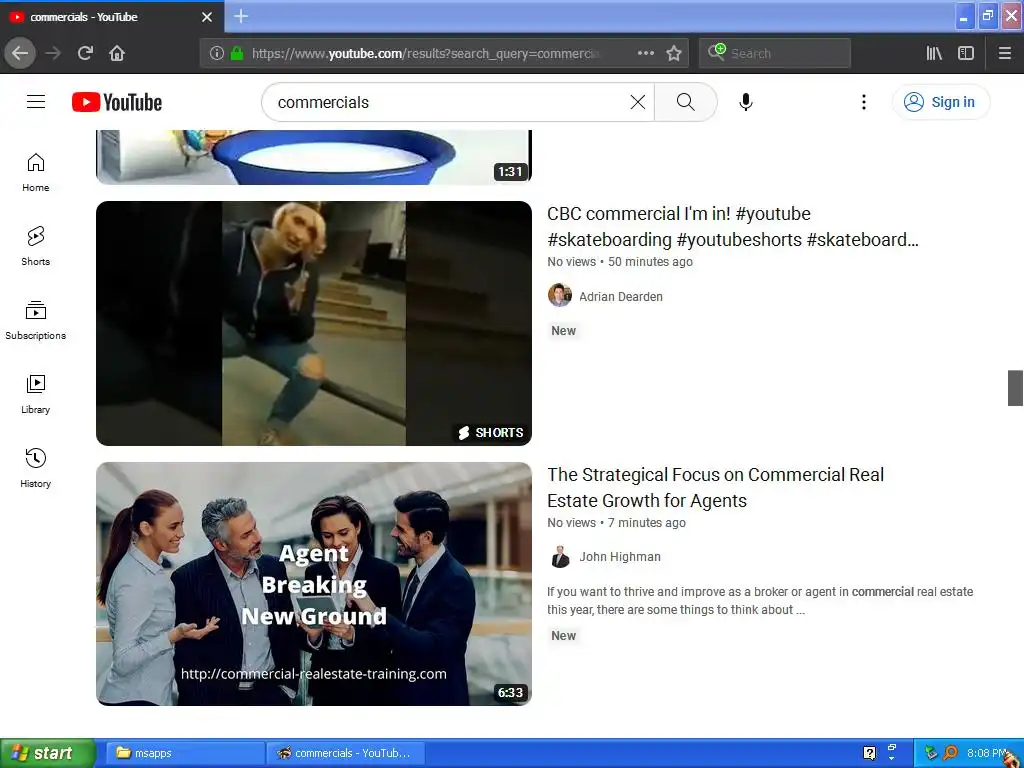Viewport: 1024px width, 768px height.
Task: Toggle the browser sidebar icon
Action: [966, 53]
